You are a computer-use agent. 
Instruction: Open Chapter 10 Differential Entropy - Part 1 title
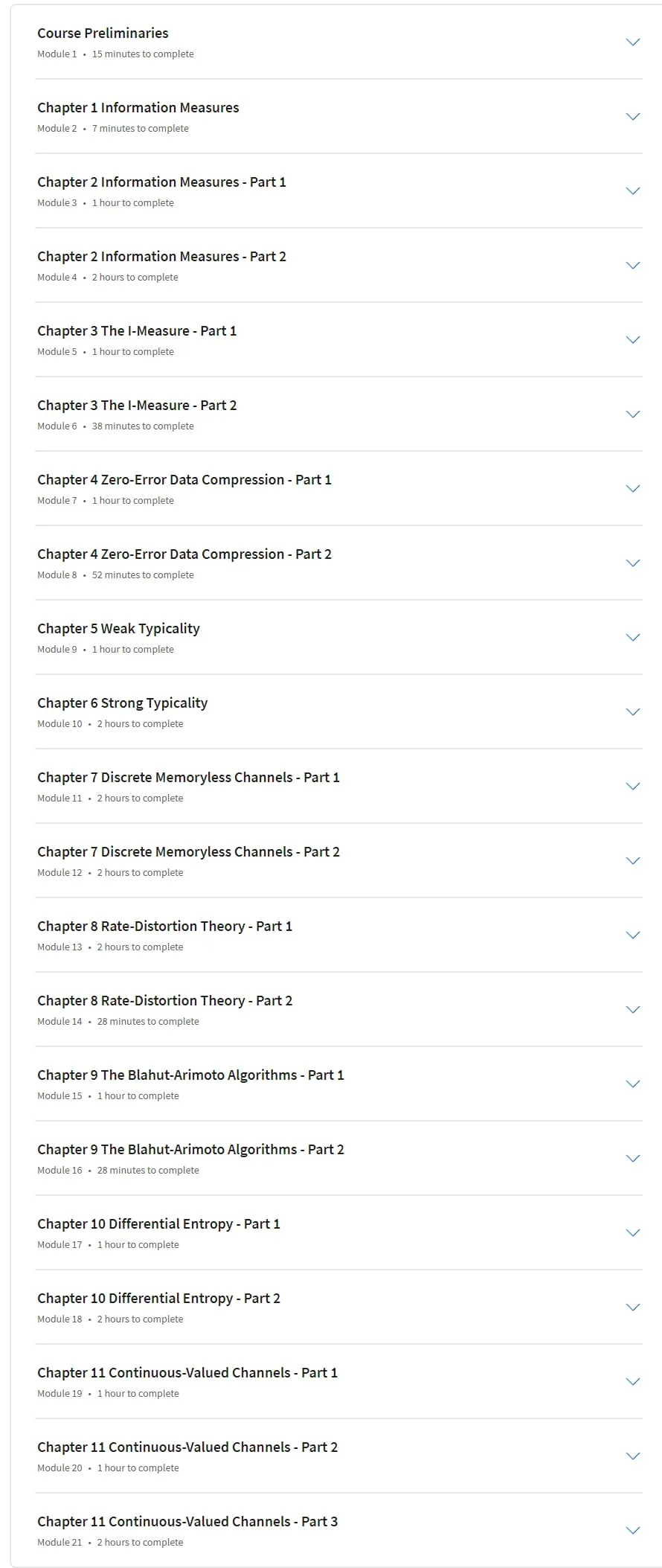pyautogui.click(x=158, y=1224)
